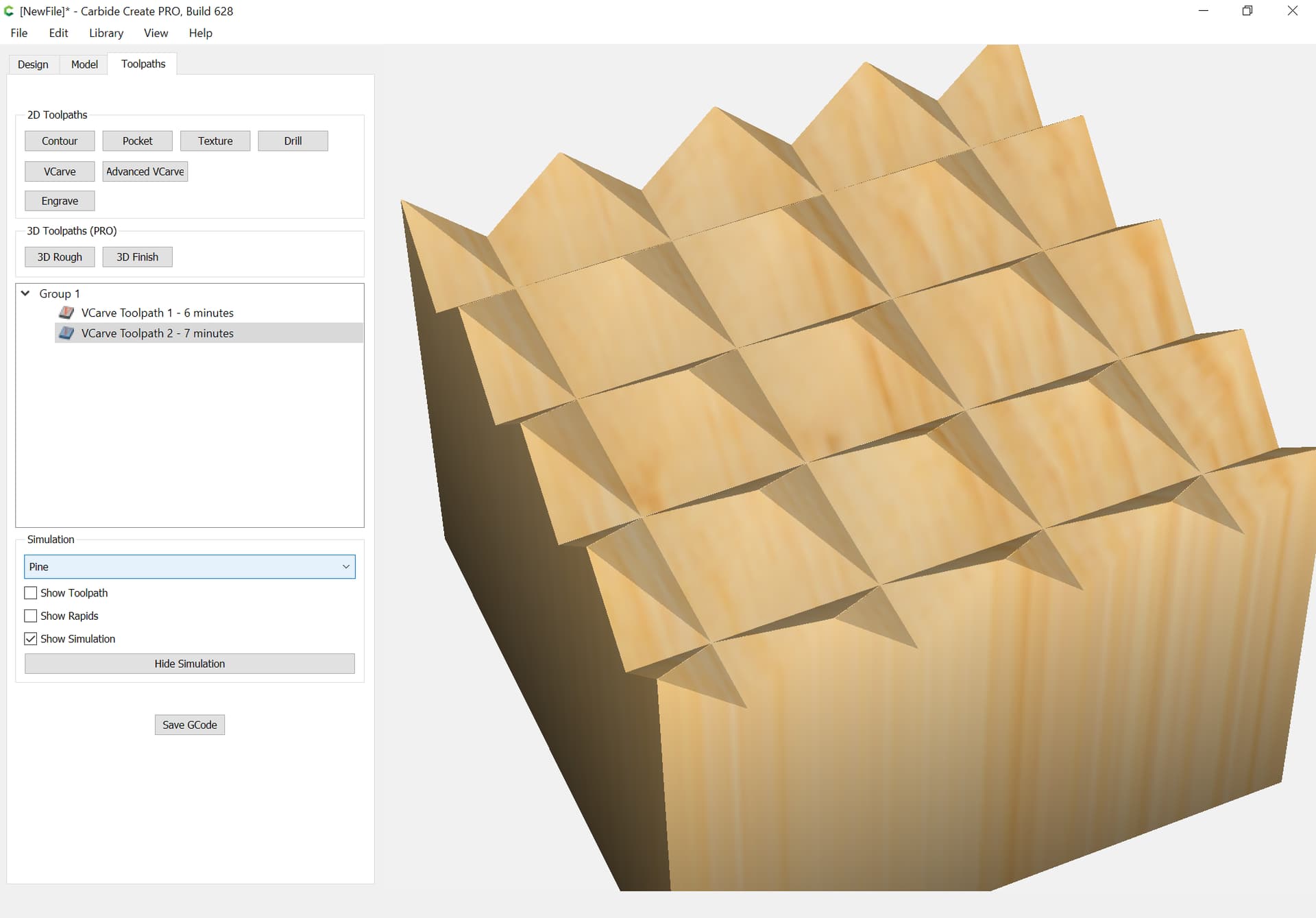1316x918 pixels.
Task: Enable the Show Rapids checkbox
Action: (x=31, y=616)
